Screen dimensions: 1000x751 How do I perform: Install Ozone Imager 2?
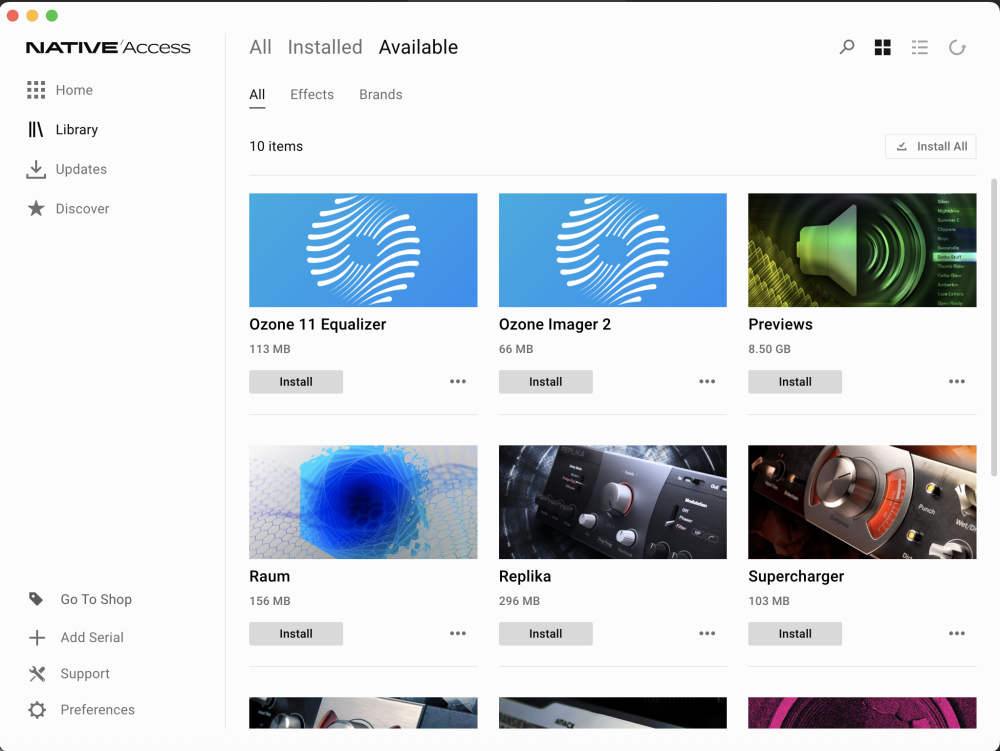click(545, 382)
